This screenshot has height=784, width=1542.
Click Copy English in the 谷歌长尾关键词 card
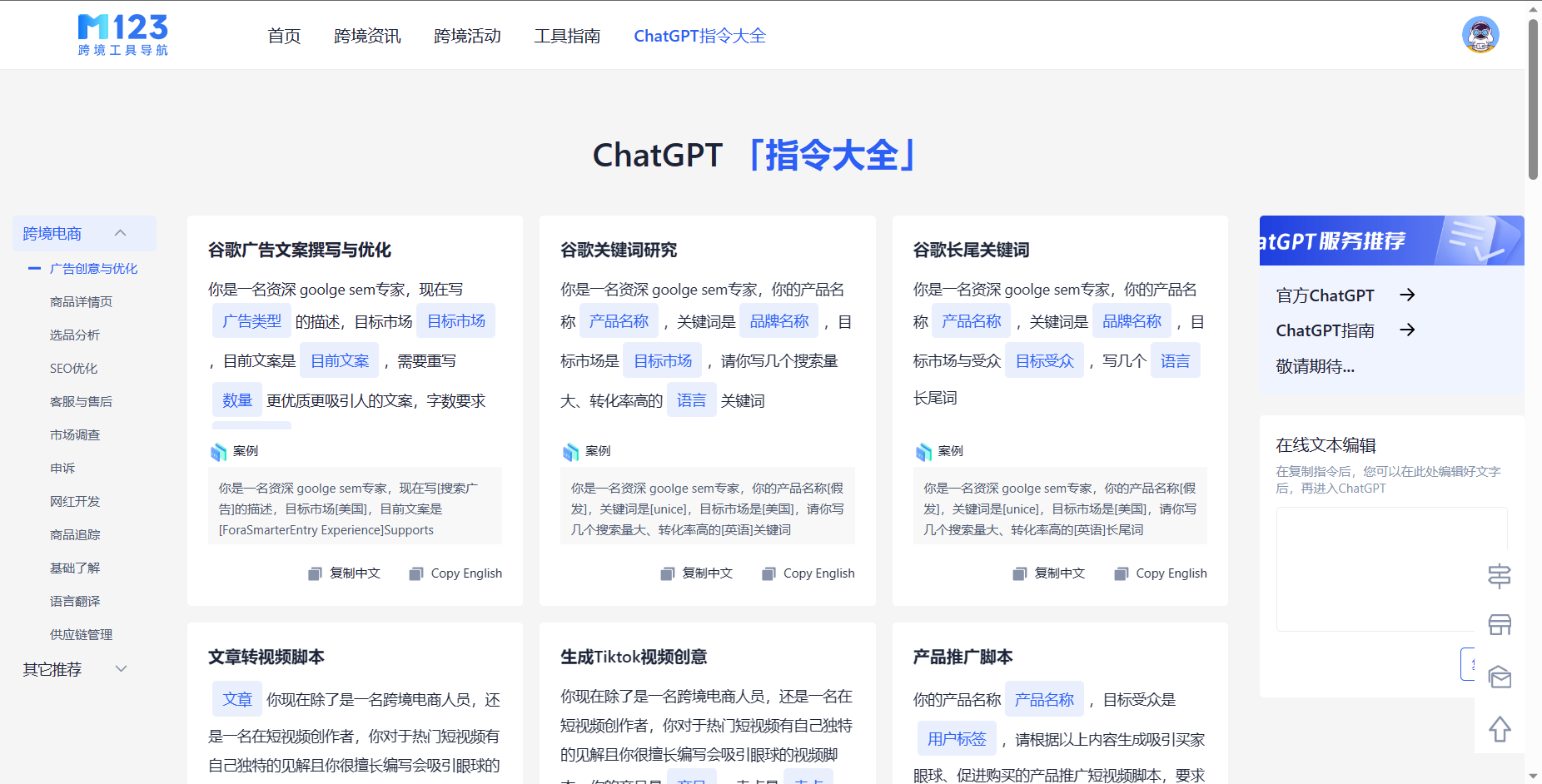click(x=1161, y=573)
